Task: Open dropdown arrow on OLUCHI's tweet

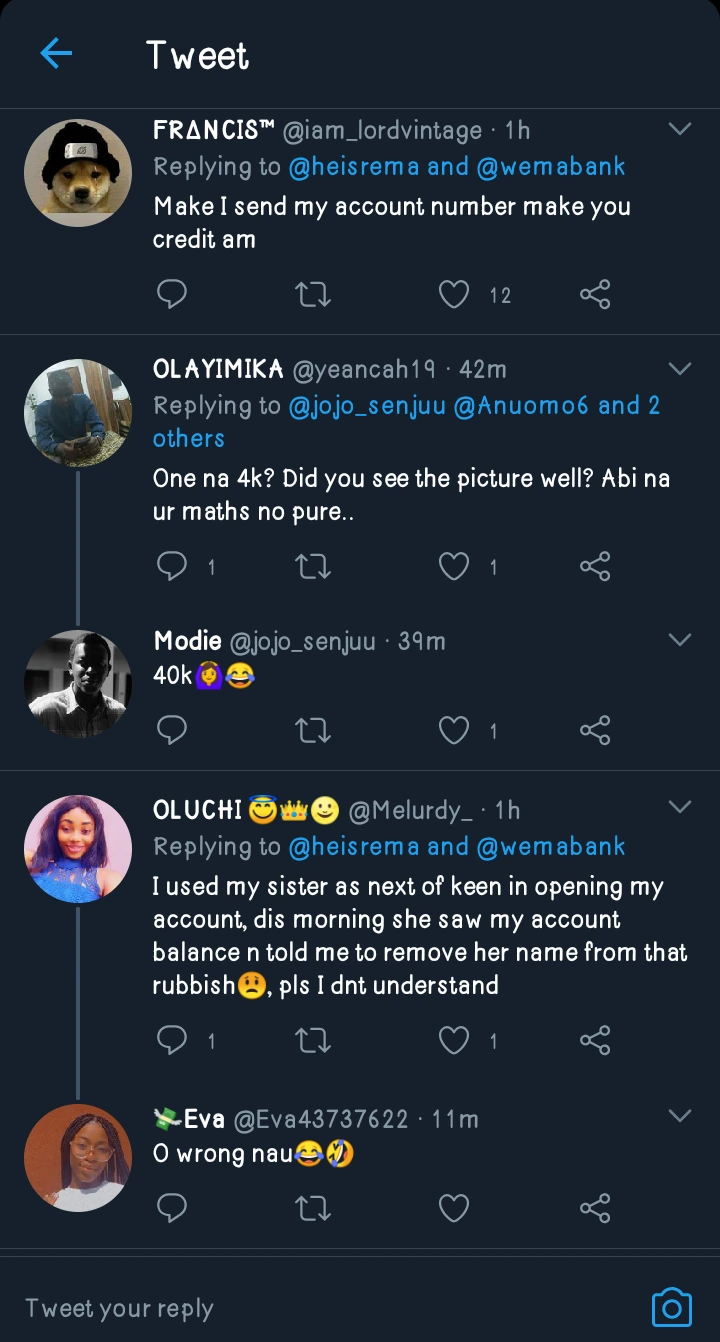Action: pyautogui.click(x=680, y=807)
